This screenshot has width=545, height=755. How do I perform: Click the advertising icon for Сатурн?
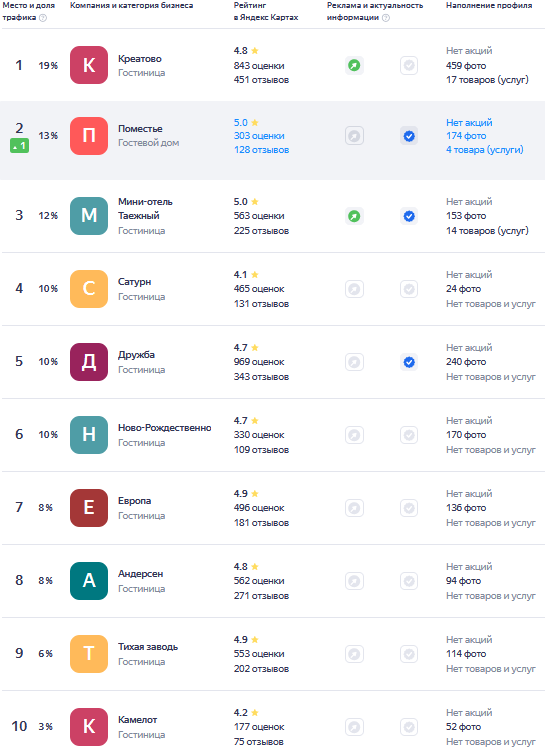(354, 289)
